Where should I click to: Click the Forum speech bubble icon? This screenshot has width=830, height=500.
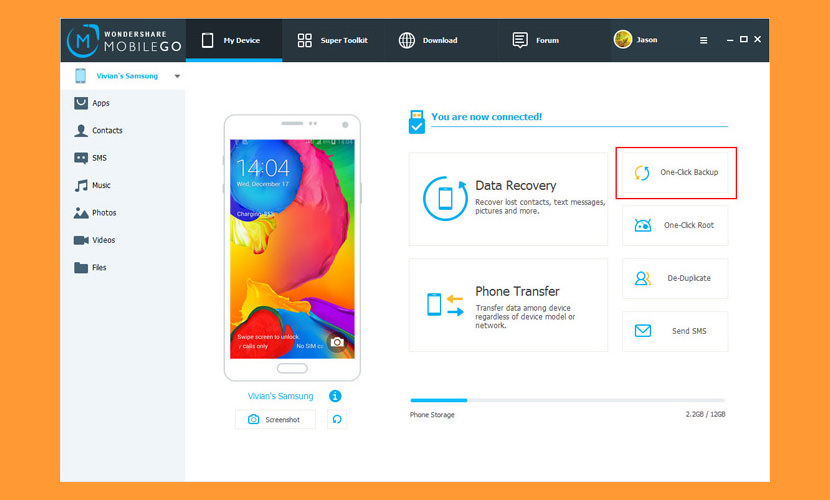pyautogui.click(x=520, y=40)
